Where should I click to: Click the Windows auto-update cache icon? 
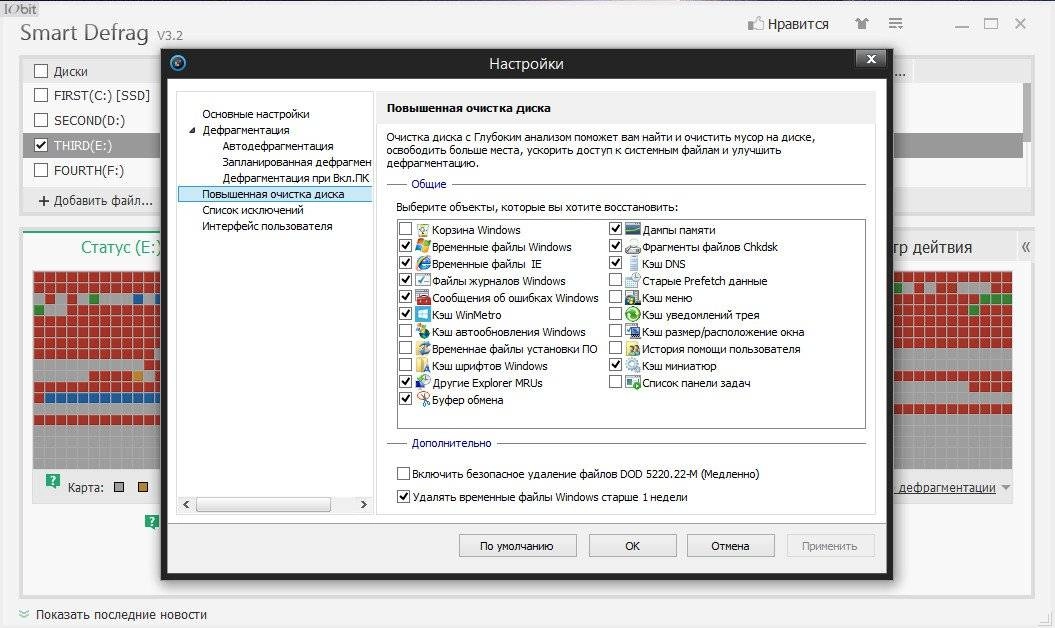tap(423, 332)
